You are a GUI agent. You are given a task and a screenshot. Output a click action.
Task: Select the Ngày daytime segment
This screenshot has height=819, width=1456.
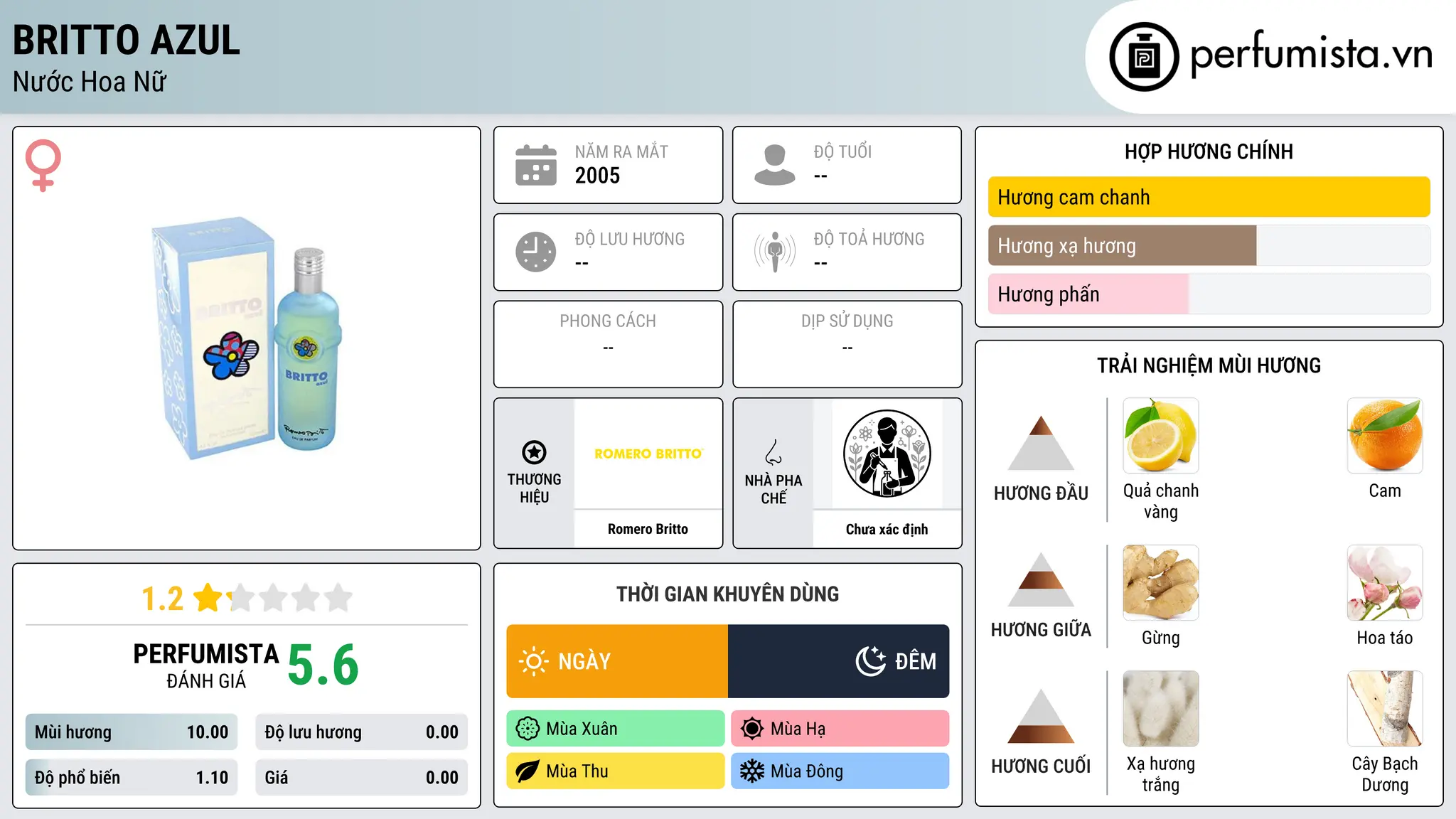coord(617,661)
